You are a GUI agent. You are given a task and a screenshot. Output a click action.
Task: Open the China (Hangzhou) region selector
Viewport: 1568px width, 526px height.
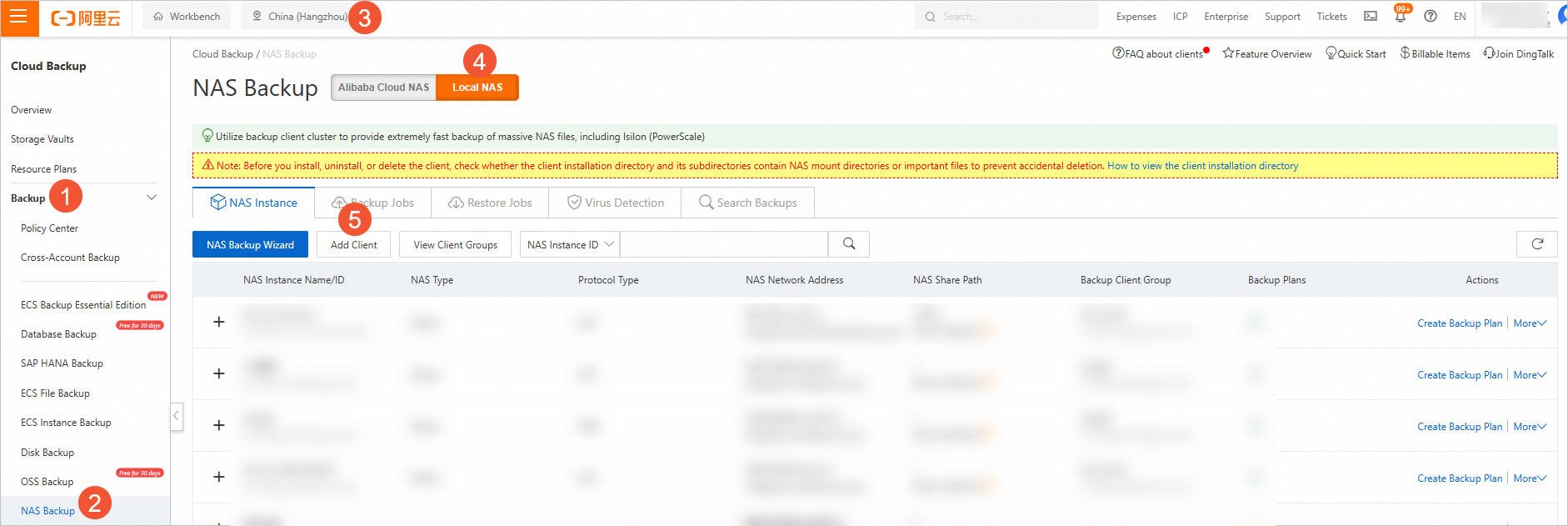300,17
